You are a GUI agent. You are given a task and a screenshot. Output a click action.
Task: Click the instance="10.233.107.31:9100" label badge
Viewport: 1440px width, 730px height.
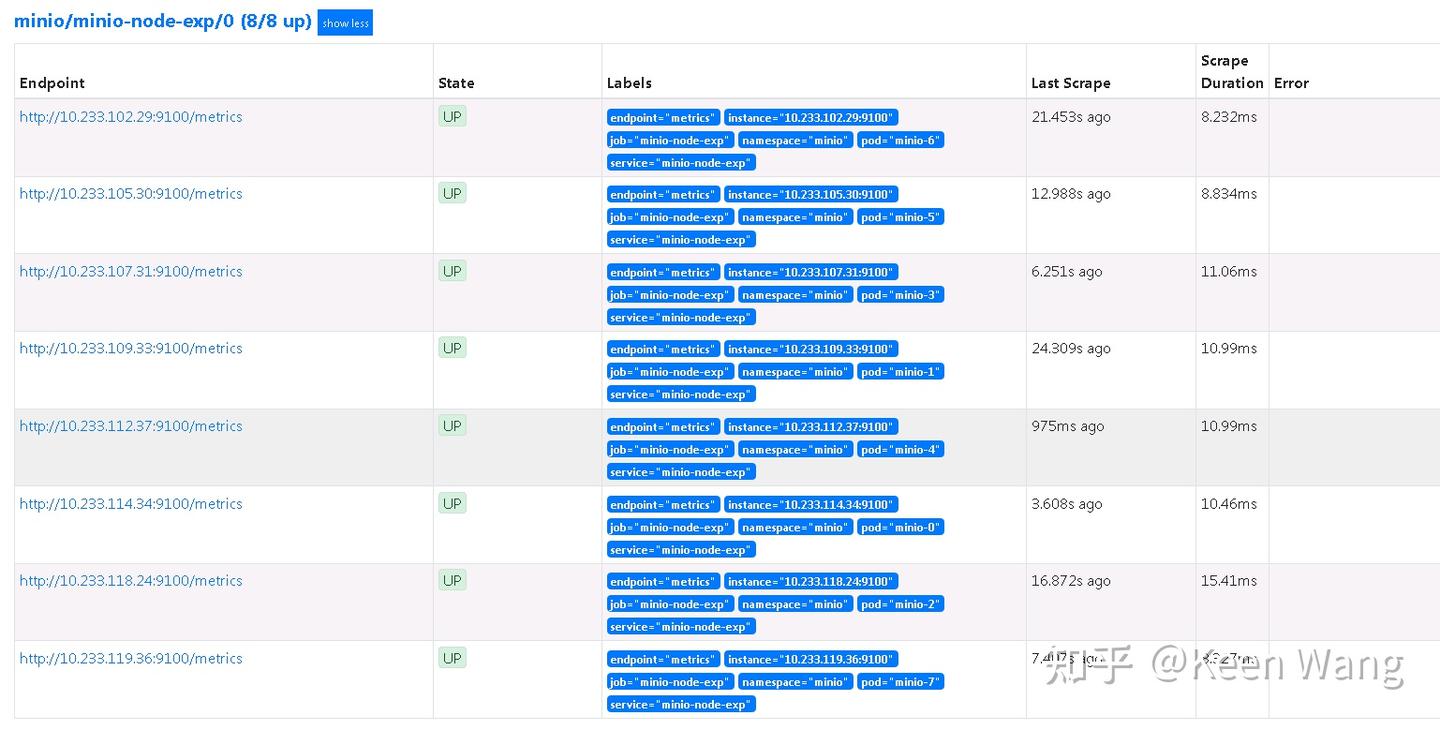811,272
